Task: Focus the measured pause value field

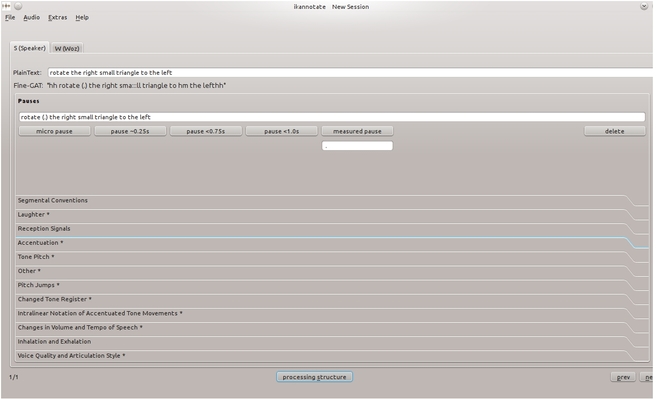Action: point(357,146)
